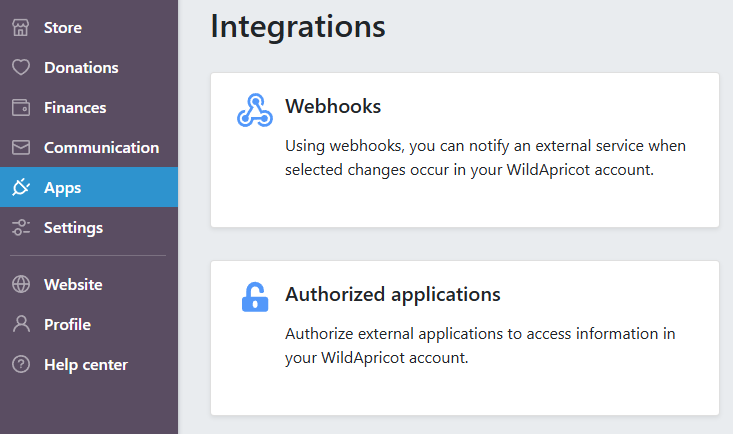Select the Communication menu label
Viewport: 733px width, 434px height.
pyautogui.click(x=101, y=148)
